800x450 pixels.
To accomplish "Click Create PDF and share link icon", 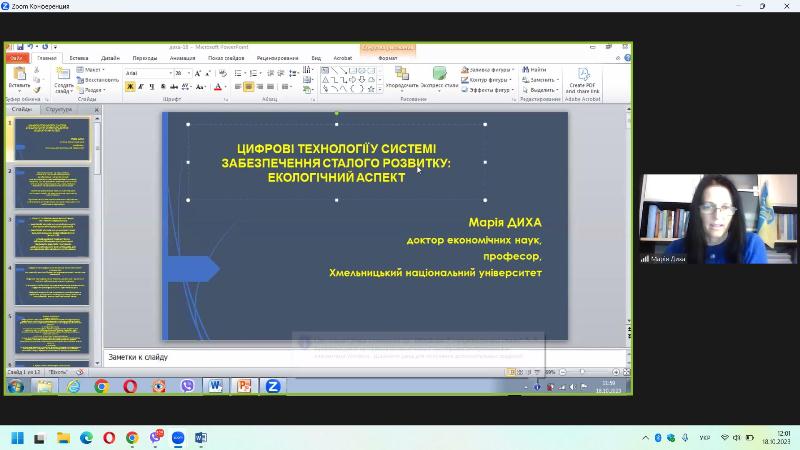I will pyautogui.click(x=583, y=76).
